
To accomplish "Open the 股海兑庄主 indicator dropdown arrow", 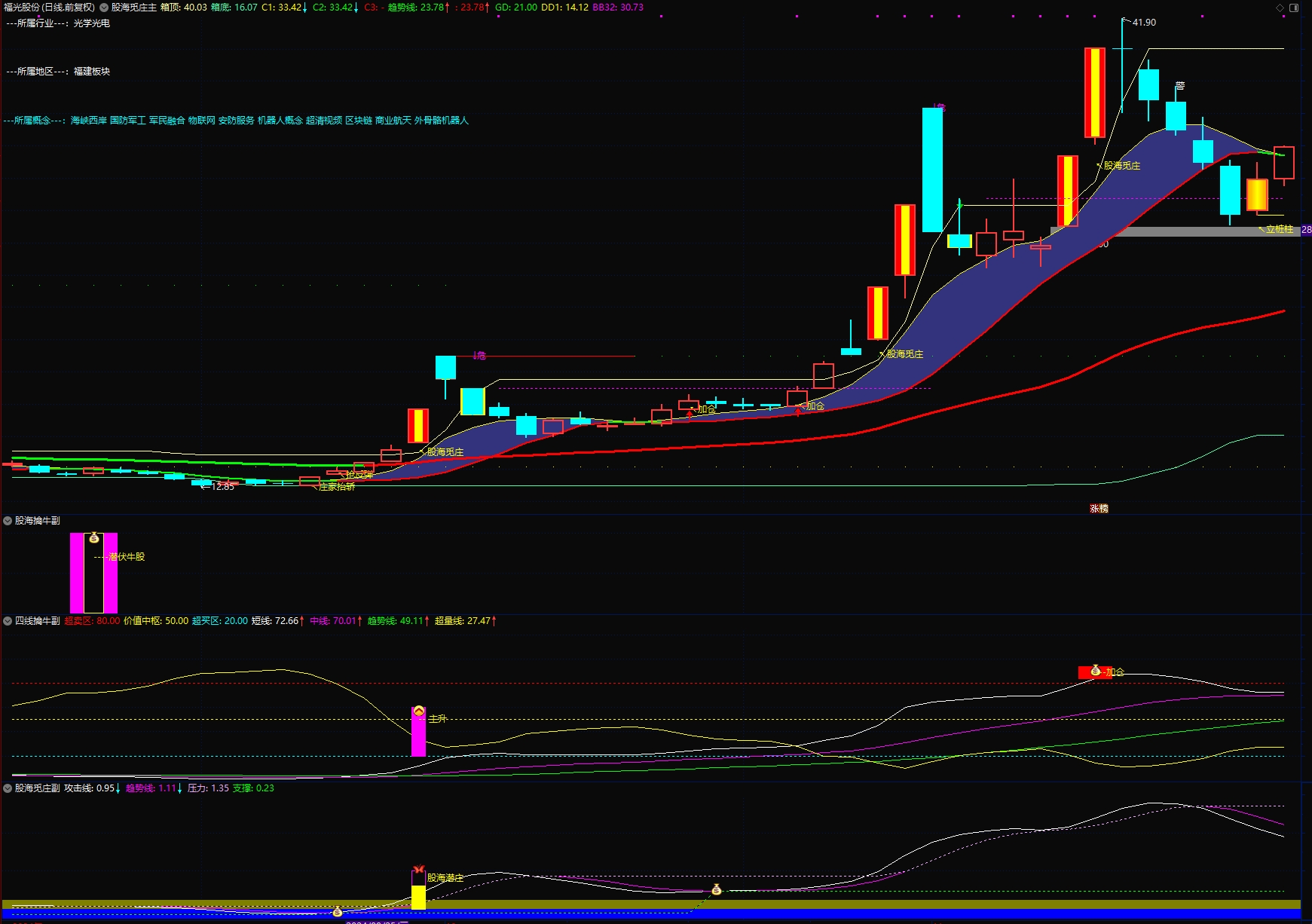I will pos(104,8).
